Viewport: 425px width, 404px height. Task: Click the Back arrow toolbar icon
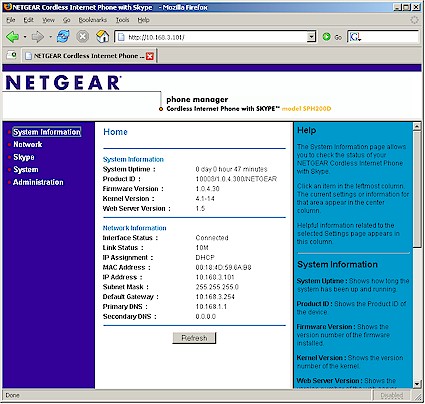coord(13,36)
